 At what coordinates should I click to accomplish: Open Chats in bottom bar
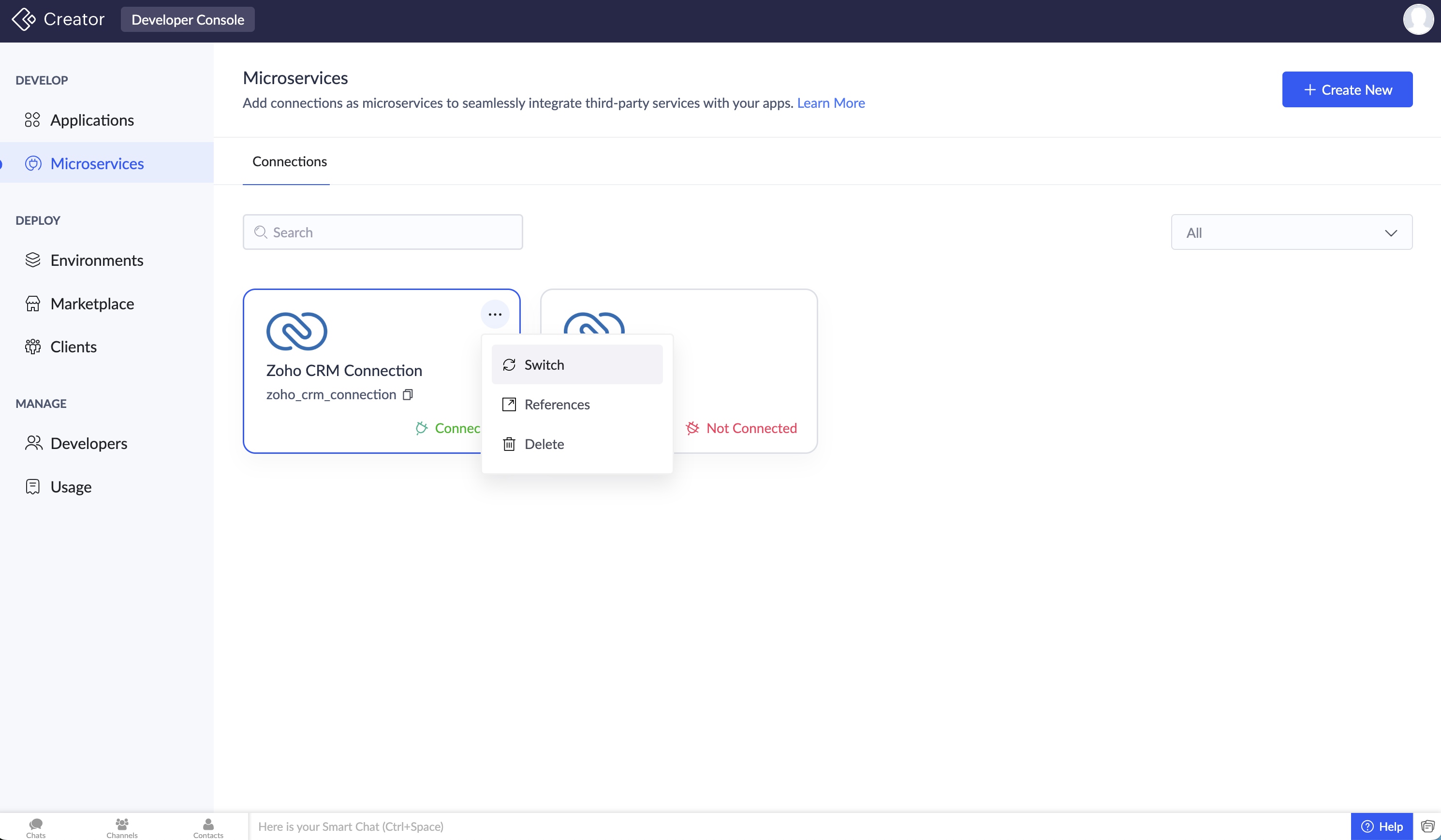pos(35,827)
